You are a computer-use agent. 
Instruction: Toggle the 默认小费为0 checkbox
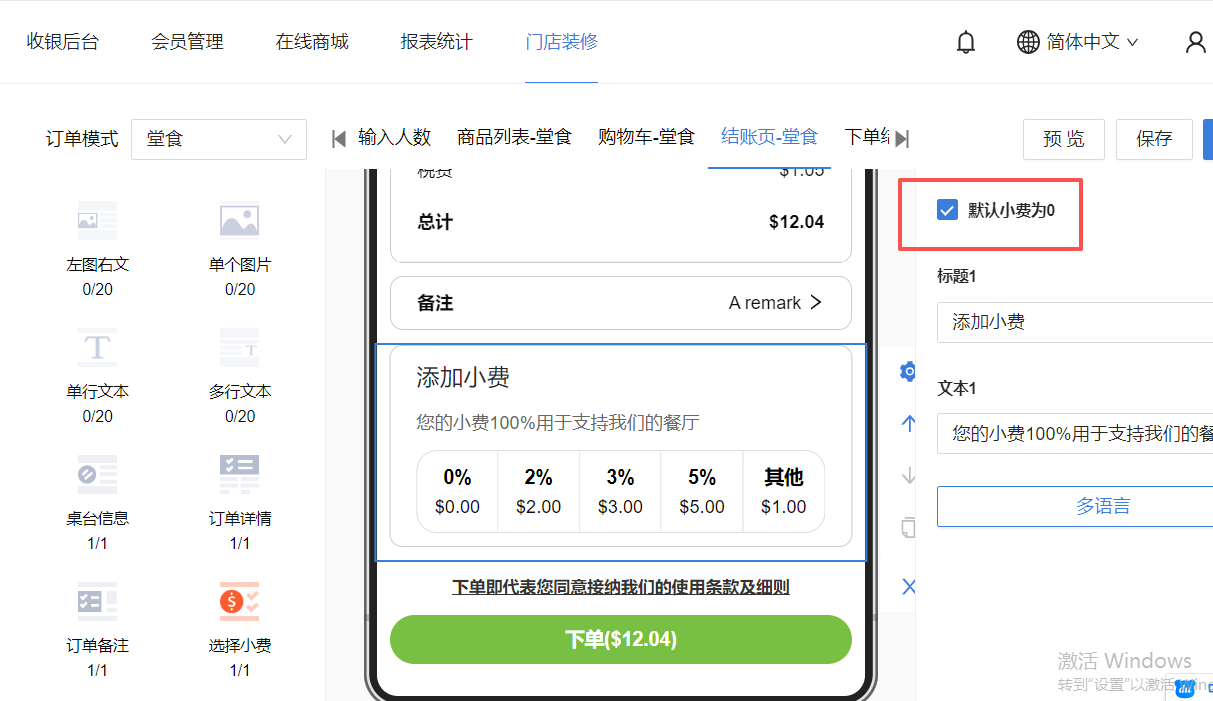click(x=947, y=210)
